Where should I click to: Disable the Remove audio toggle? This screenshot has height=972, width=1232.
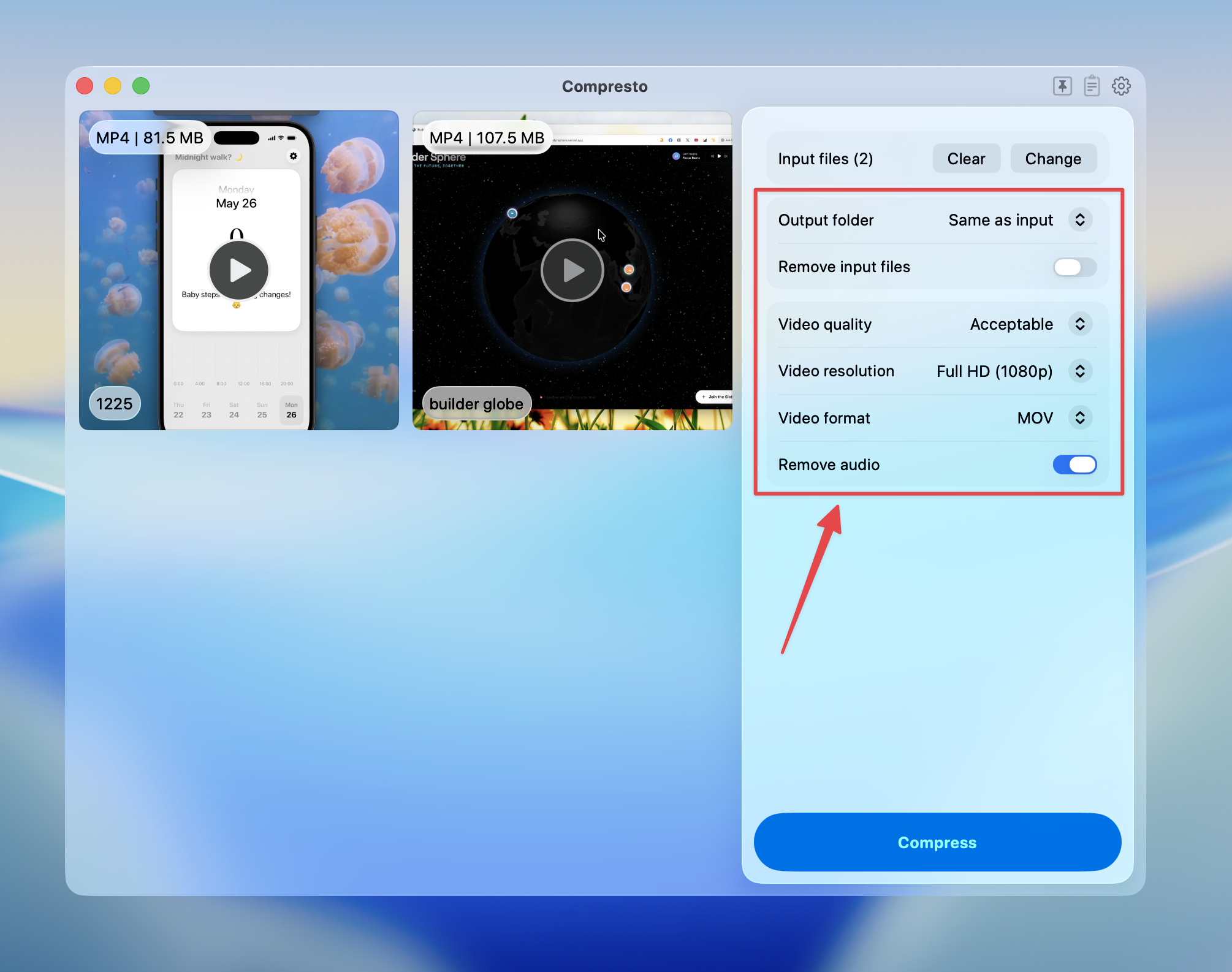tap(1074, 465)
